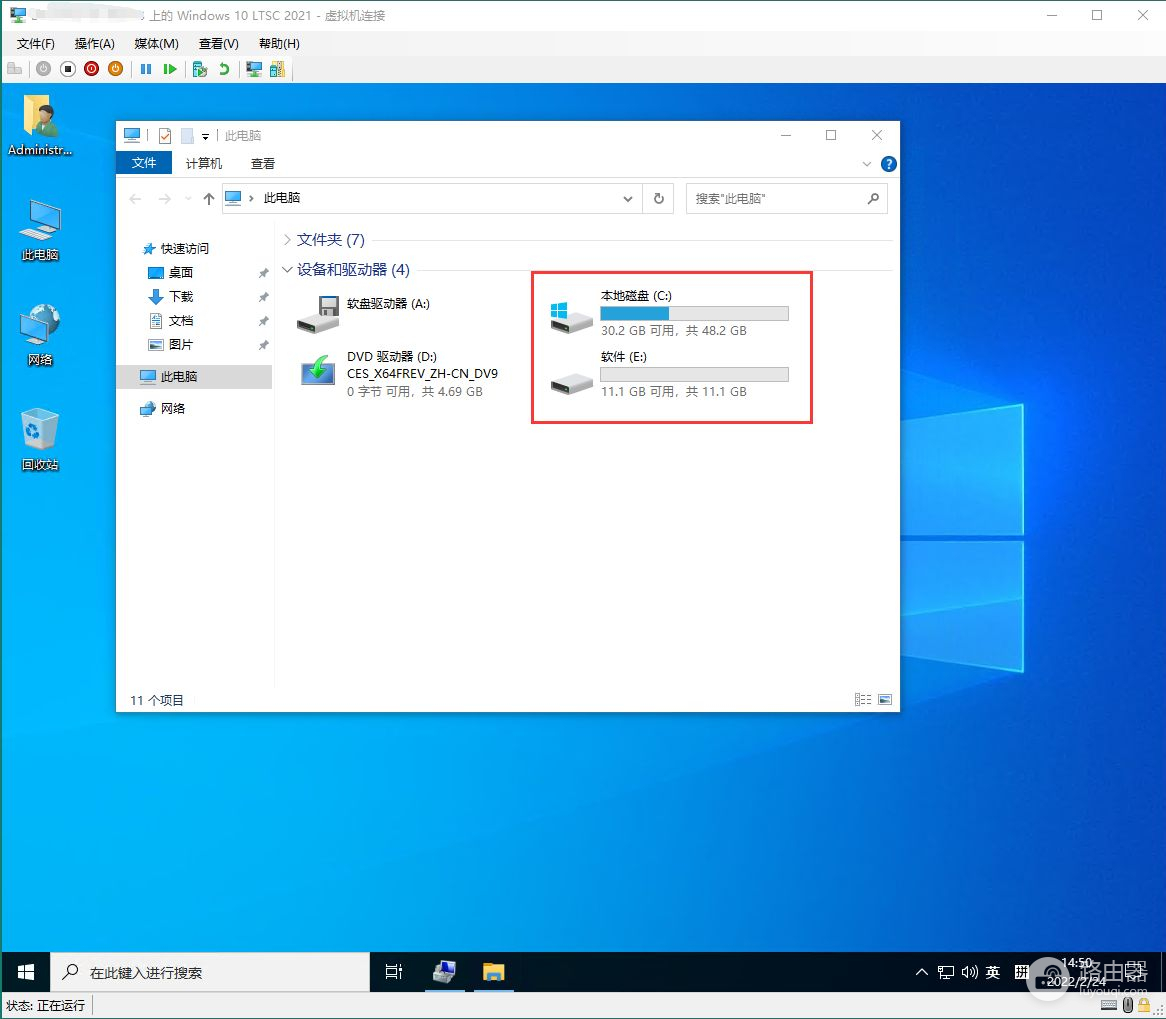Click the Checkpoint icon in the VM toolbar
This screenshot has height=1019, width=1166.
200,69
